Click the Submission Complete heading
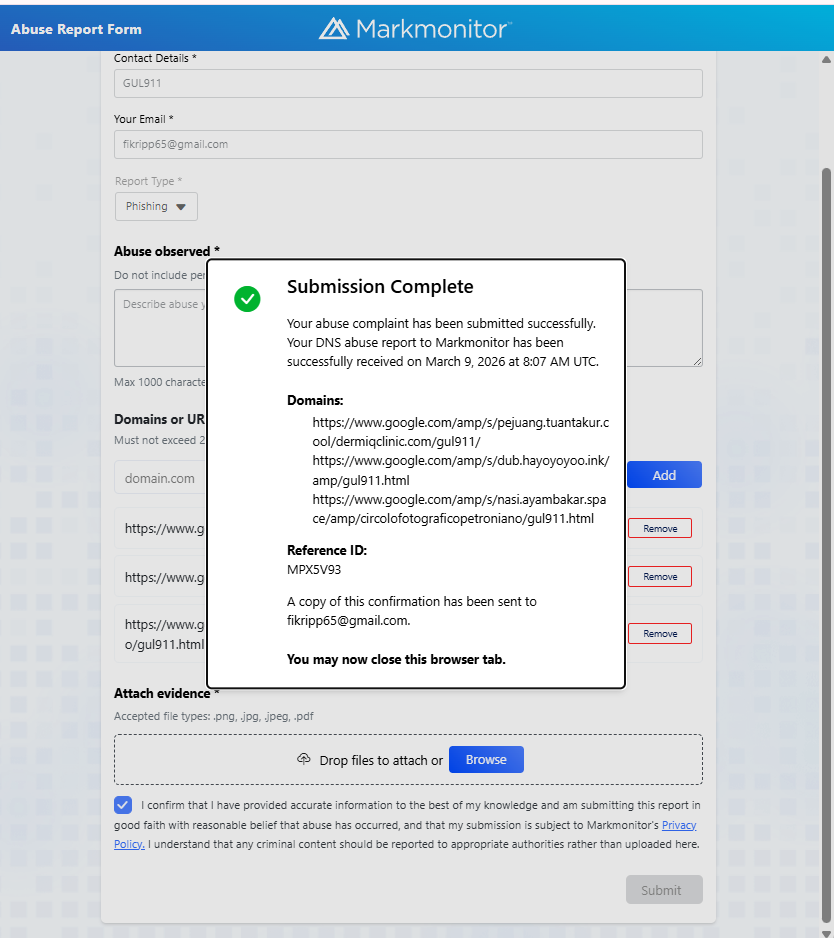Screen dimensions: 834x938 coord(380,287)
